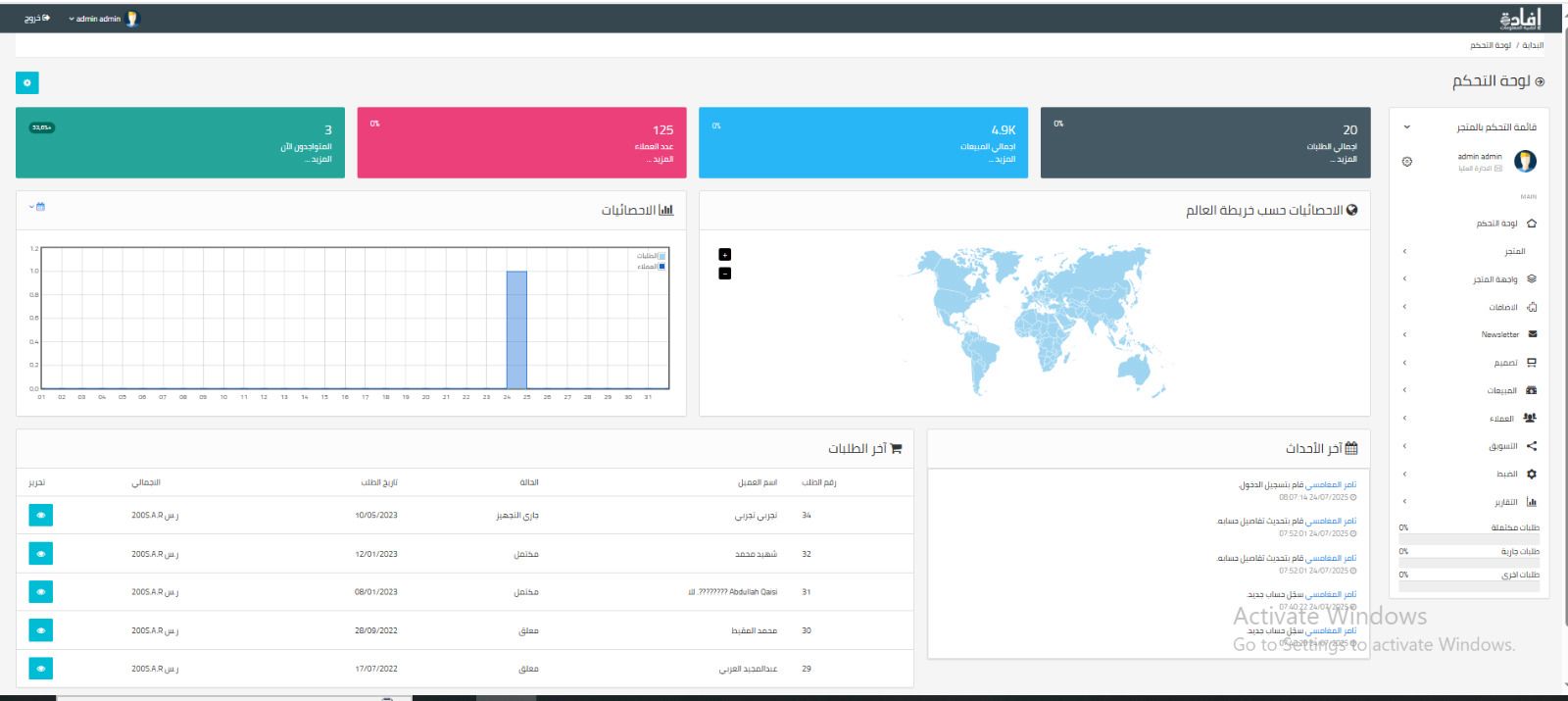Zoom in on the world map
This screenshot has width=1568, height=701.
tap(725, 255)
